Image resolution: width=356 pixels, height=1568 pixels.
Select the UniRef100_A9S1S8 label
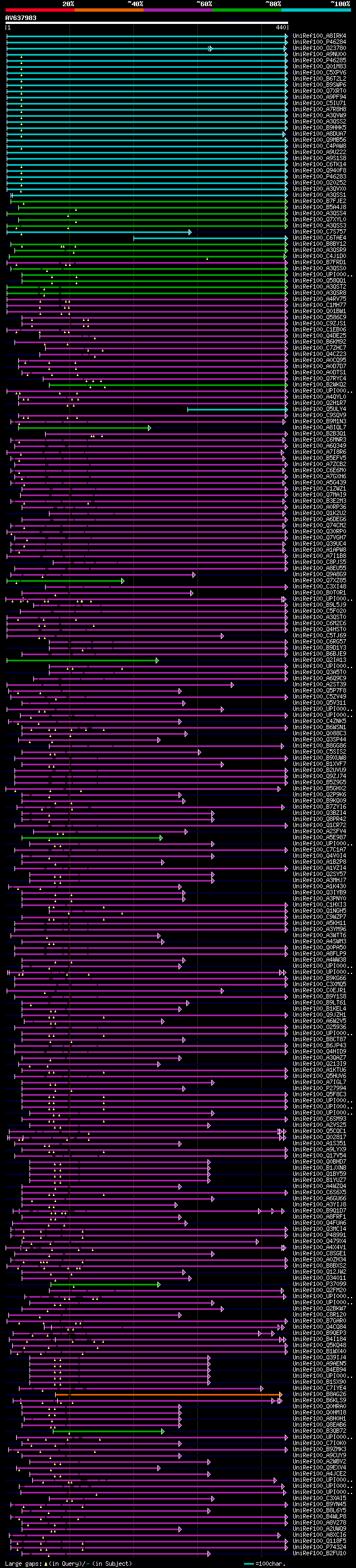319,159
